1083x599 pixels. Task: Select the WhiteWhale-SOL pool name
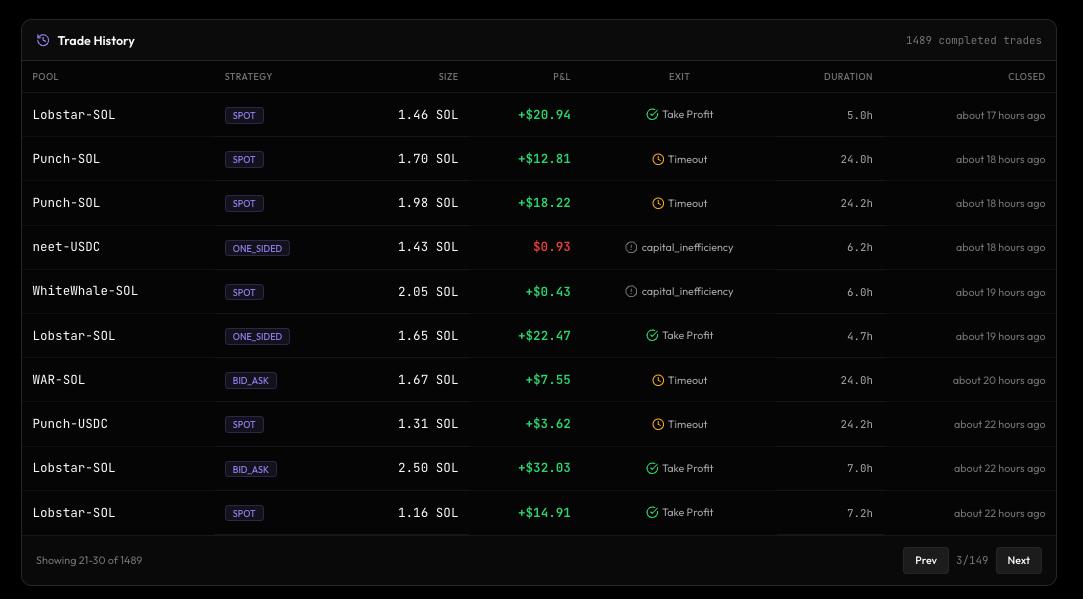pyautogui.click(x=85, y=291)
